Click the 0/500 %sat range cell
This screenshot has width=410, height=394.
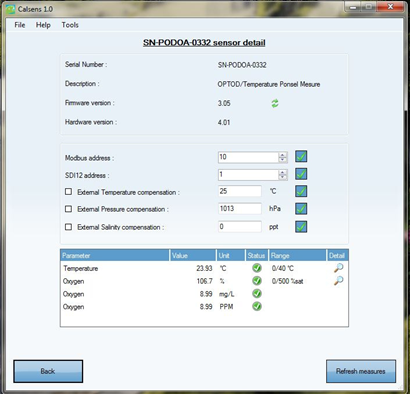pyautogui.click(x=287, y=281)
